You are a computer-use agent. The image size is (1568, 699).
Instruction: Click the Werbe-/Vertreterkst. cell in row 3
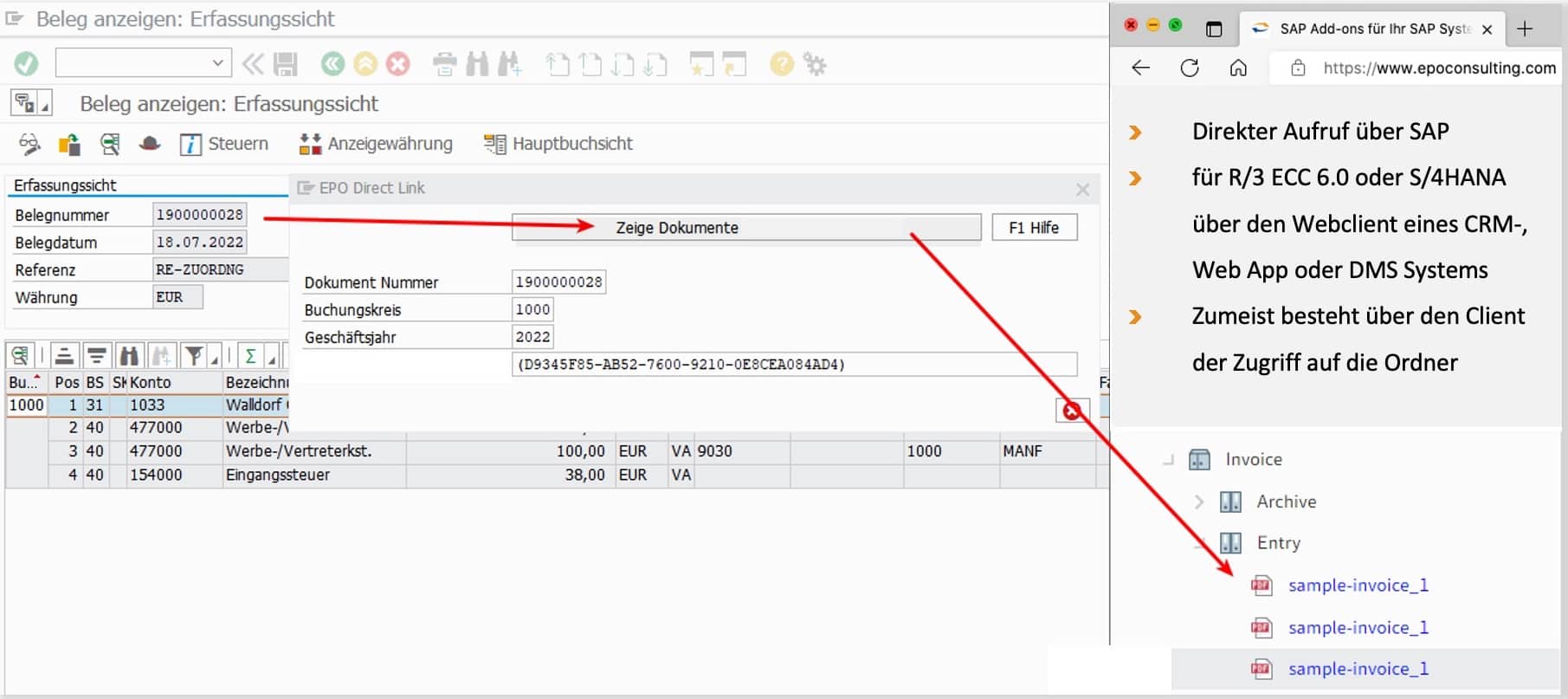[x=314, y=451]
